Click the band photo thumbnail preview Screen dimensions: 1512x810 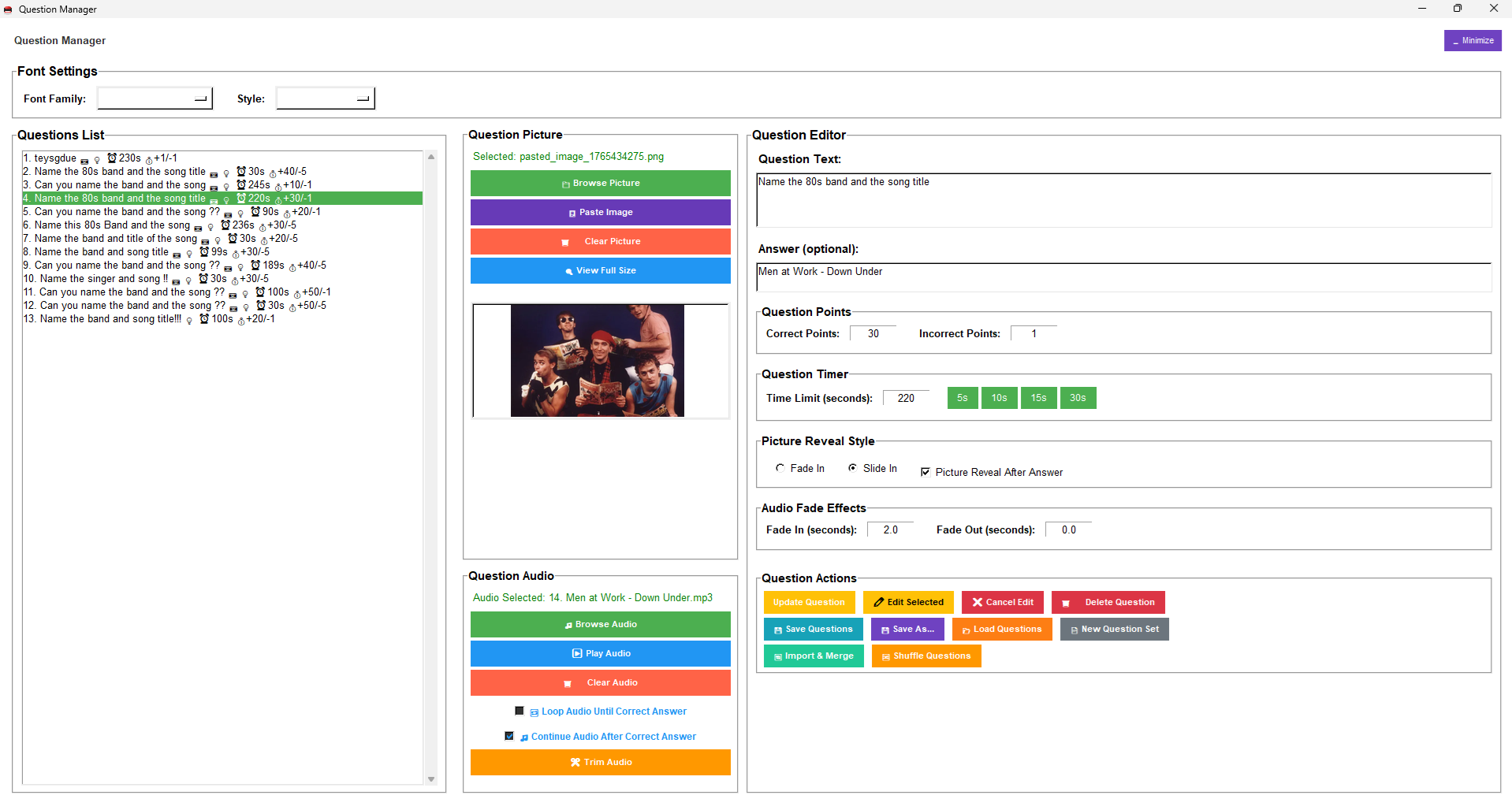click(x=598, y=361)
